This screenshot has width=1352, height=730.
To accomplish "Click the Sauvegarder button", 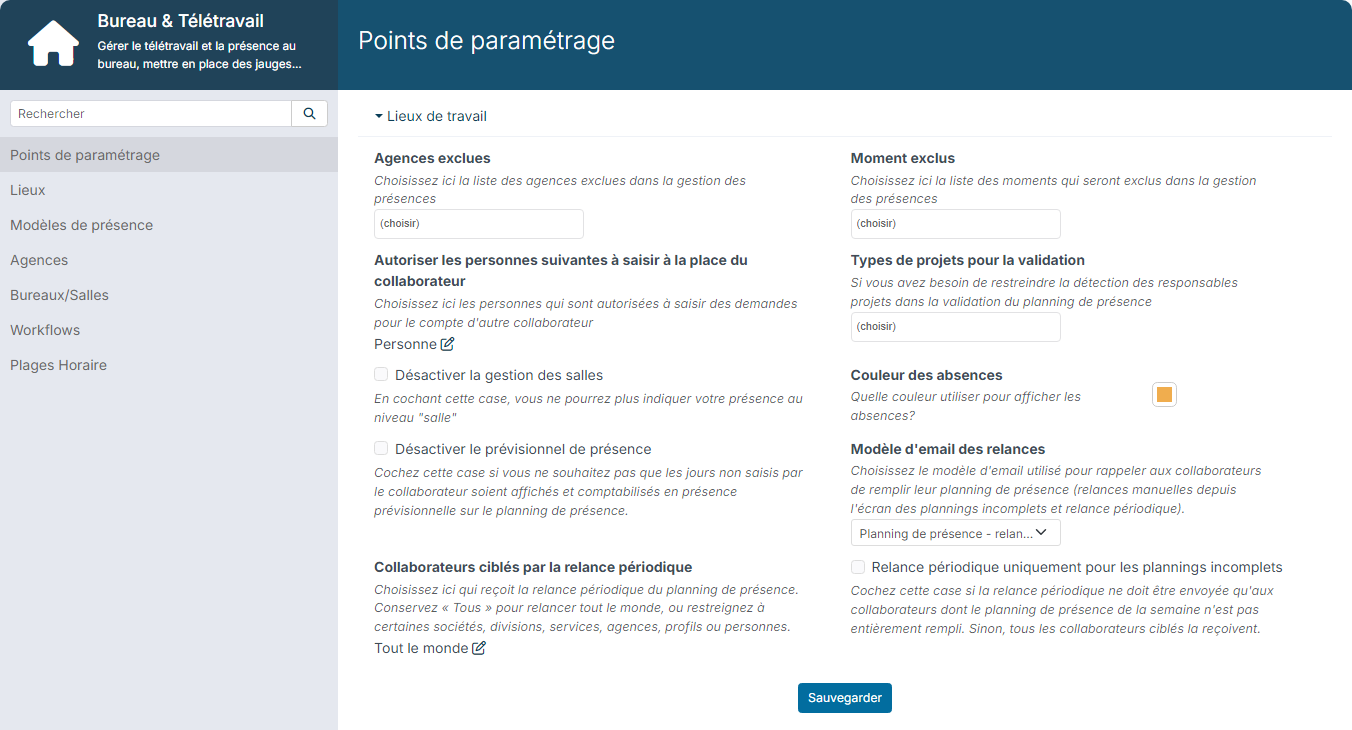I will click(845, 698).
